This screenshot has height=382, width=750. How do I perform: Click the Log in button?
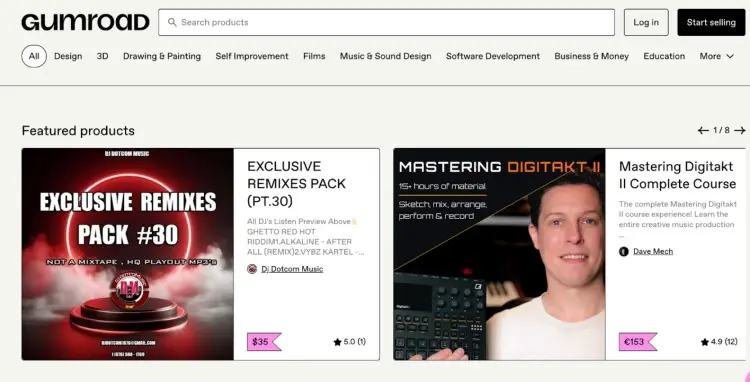pyautogui.click(x=646, y=22)
